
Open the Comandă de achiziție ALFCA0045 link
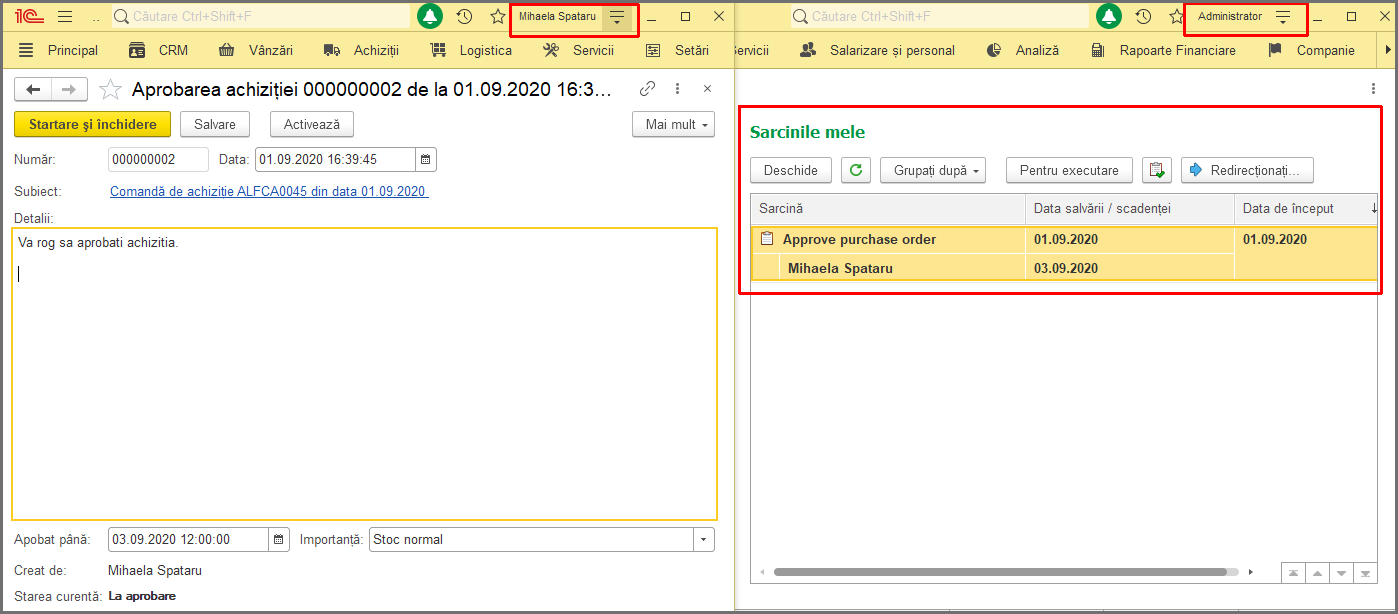[269, 191]
